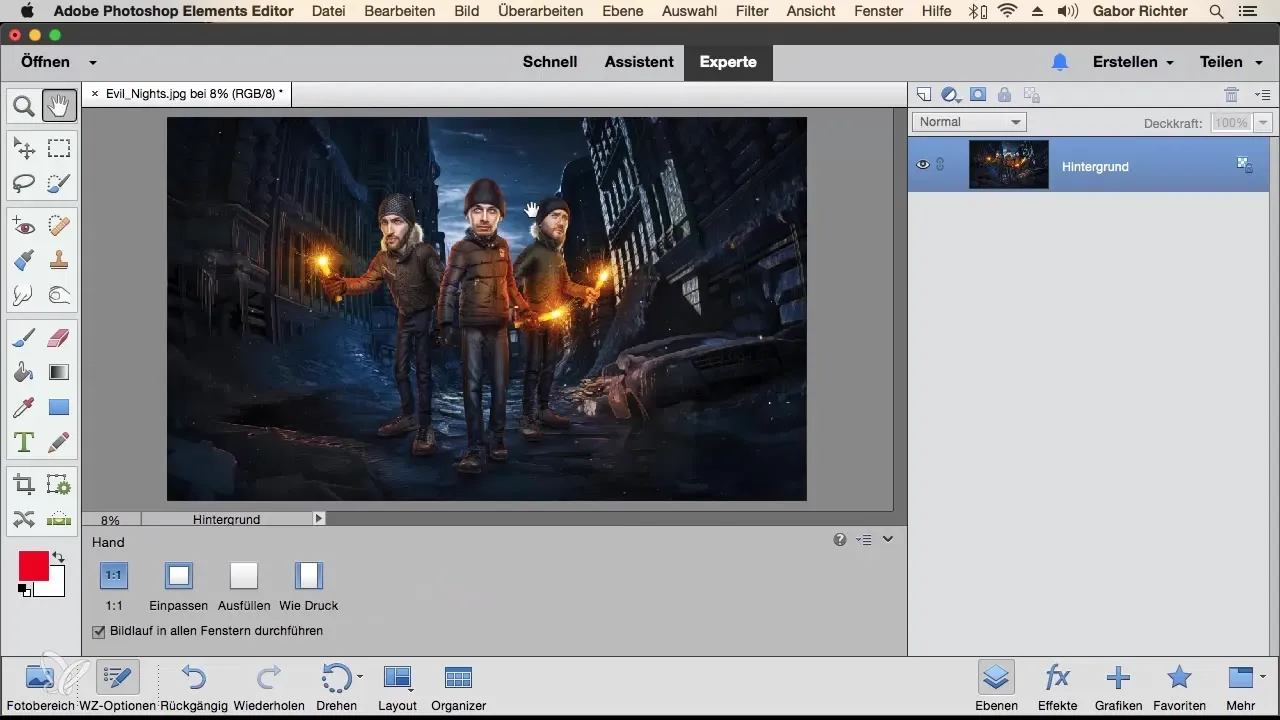The image size is (1280, 720).
Task: Select the Clone Stamp tool
Action: (x=59, y=261)
